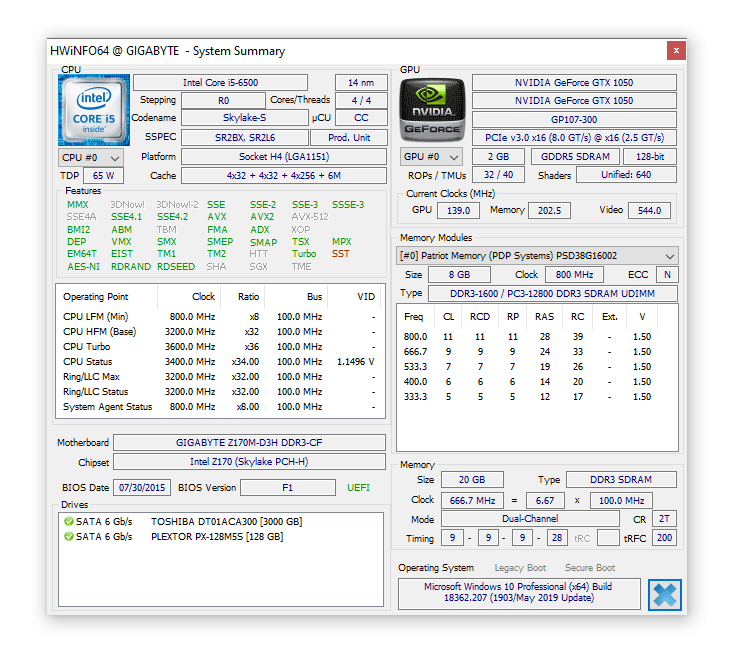Click the Intel Core i5-6500 name field
The width and height of the screenshot is (729, 659).
coord(220,83)
